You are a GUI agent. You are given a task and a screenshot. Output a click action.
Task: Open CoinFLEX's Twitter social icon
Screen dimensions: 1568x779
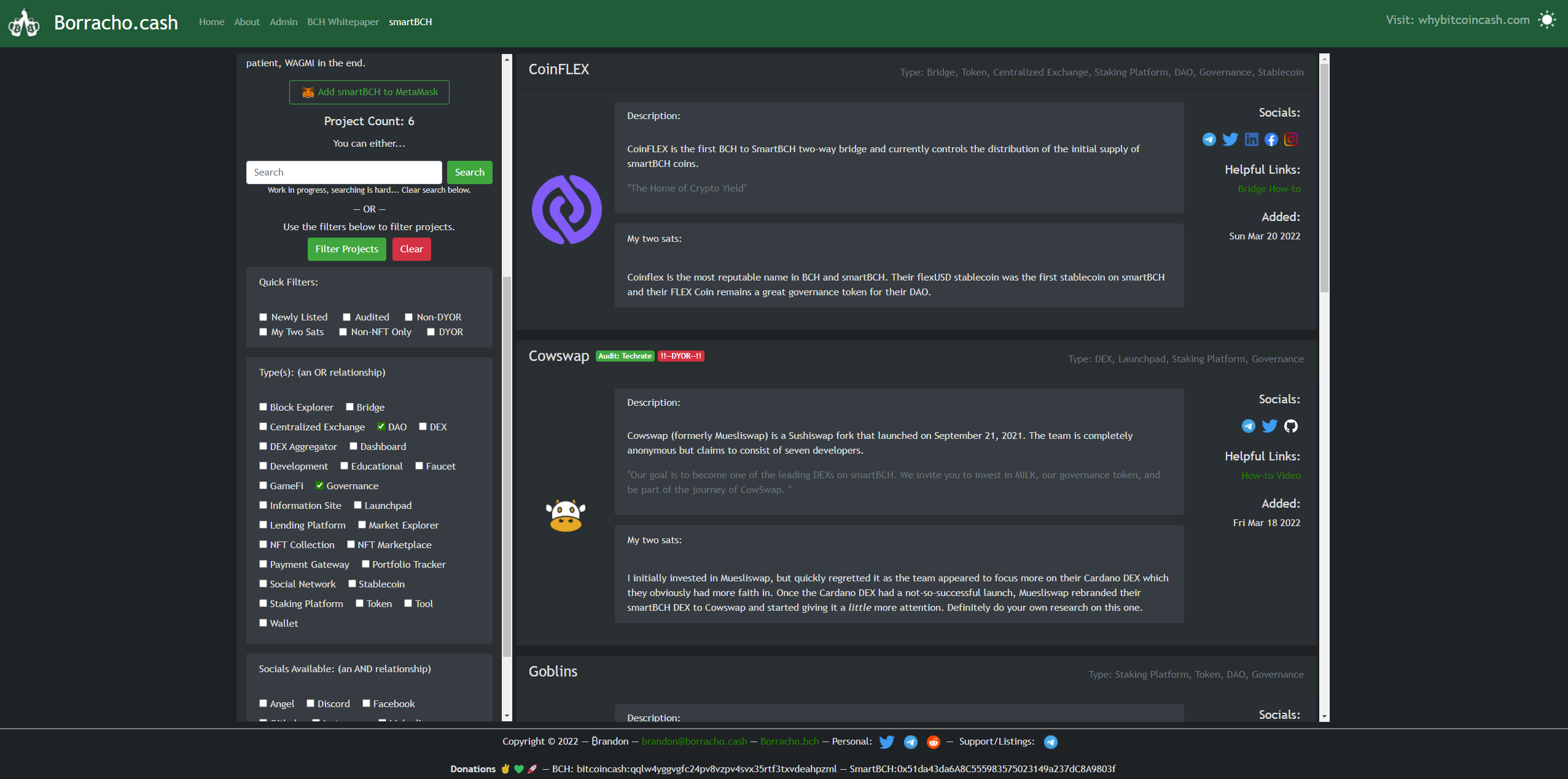(x=1230, y=139)
